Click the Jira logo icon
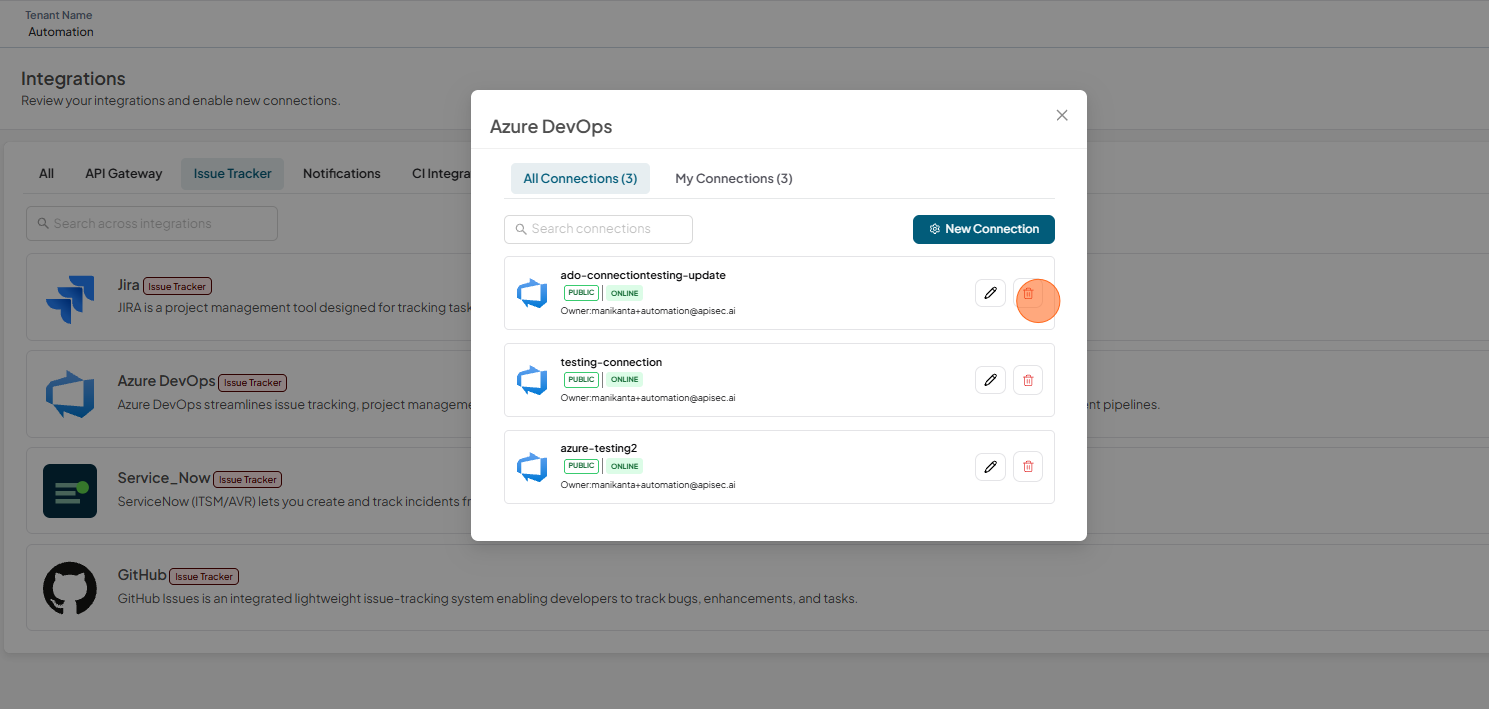This screenshot has height=709, width=1489. point(70,298)
